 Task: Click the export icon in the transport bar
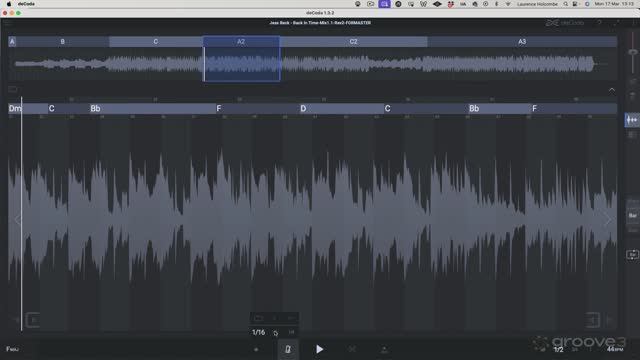click(384, 349)
